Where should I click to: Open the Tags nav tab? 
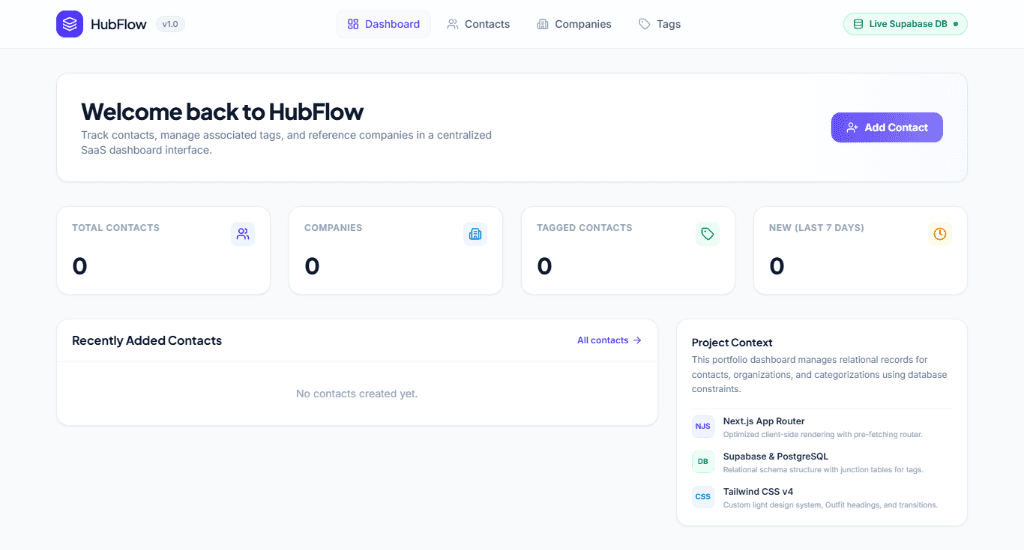tap(660, 24)
